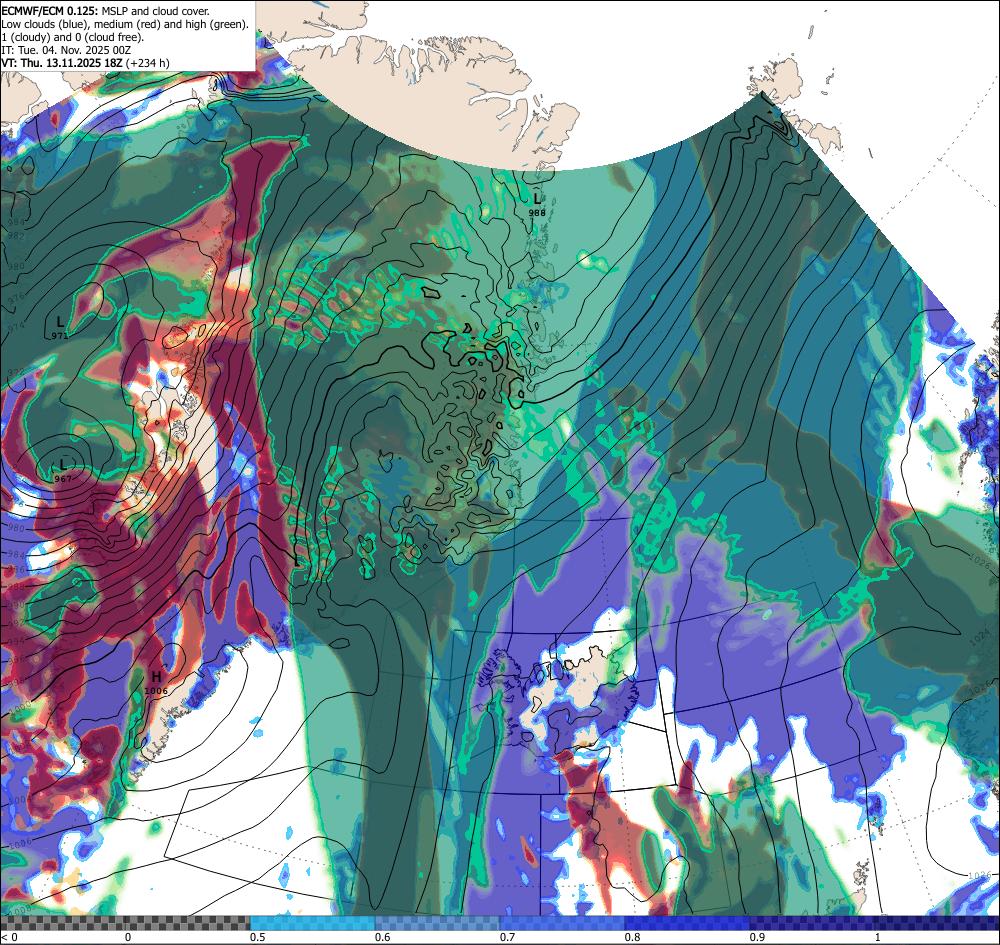Click the '< 0' colorbar label
The width and height of the screenshot is (1000, 945).
tap(10, 937)
